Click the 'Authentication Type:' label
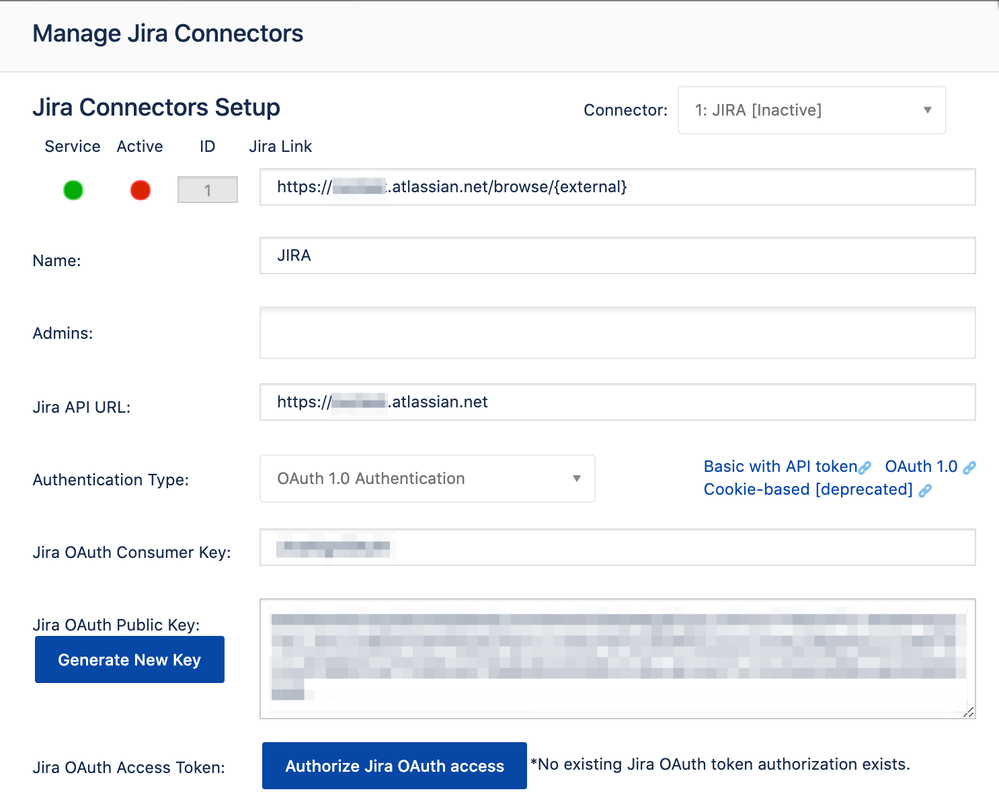This screenshot has height=808, width=999. pyautogui.click(x=111, y=479)
